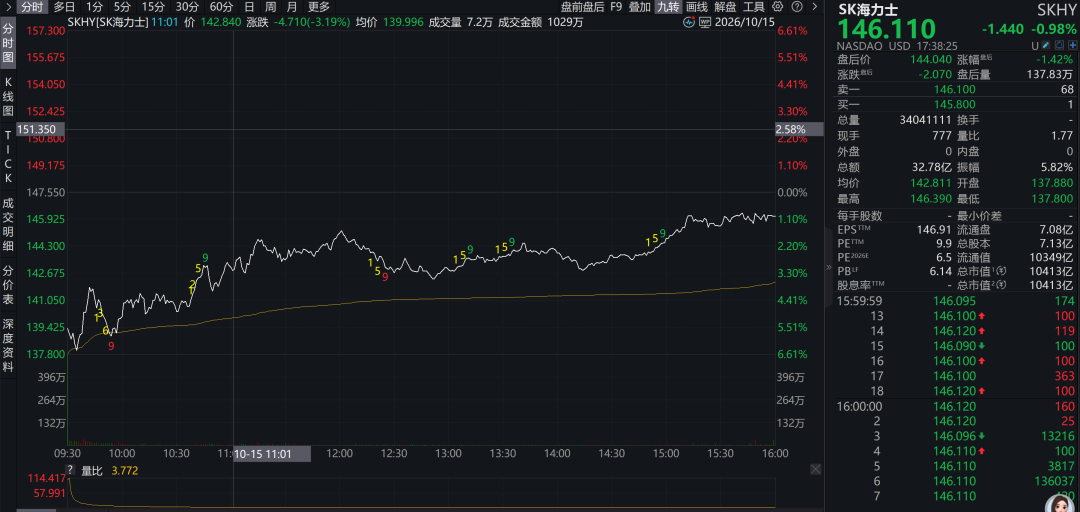Image resolution: width=1080 pixels, height=512 pixels.
Task: Click the pencil edit icon under price
Action: [1048, 45]
